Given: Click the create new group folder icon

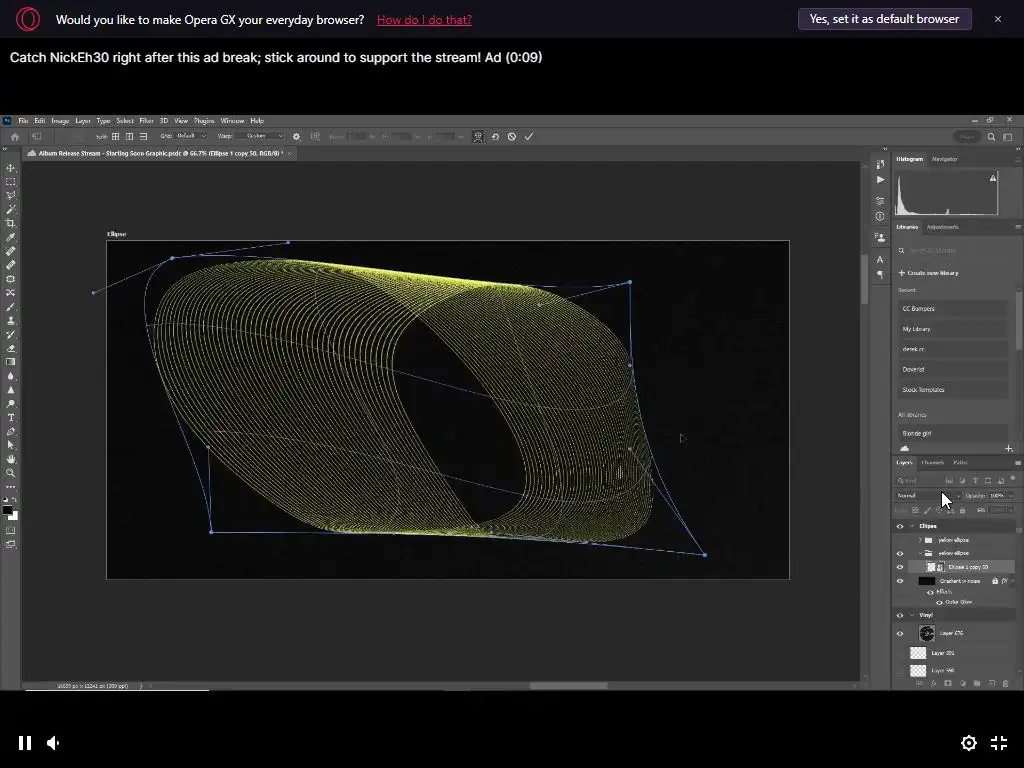Looking at the screenshot, I should [976, 683].
